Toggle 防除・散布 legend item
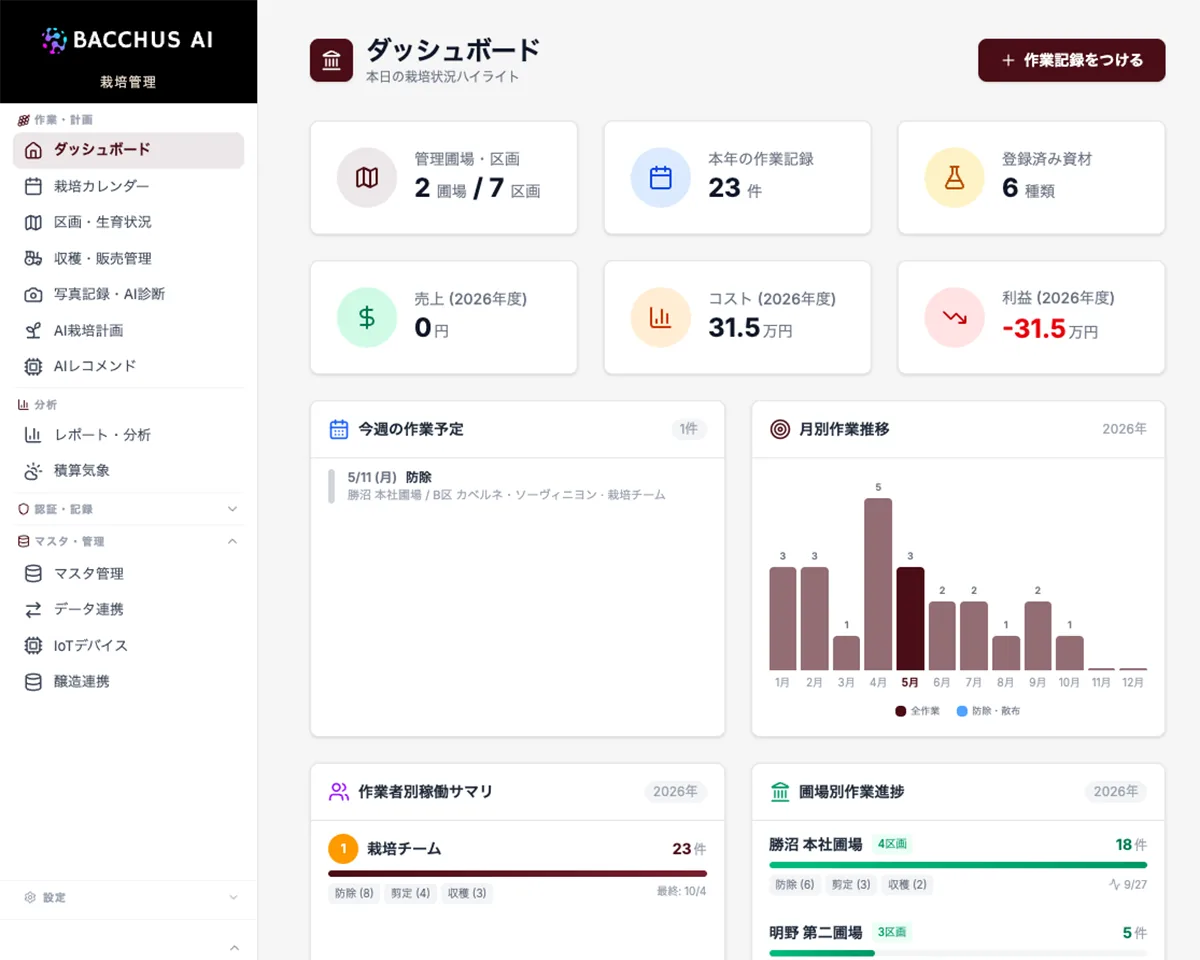1200x960 pixels. pyautogui.click(x=989, y=711)
